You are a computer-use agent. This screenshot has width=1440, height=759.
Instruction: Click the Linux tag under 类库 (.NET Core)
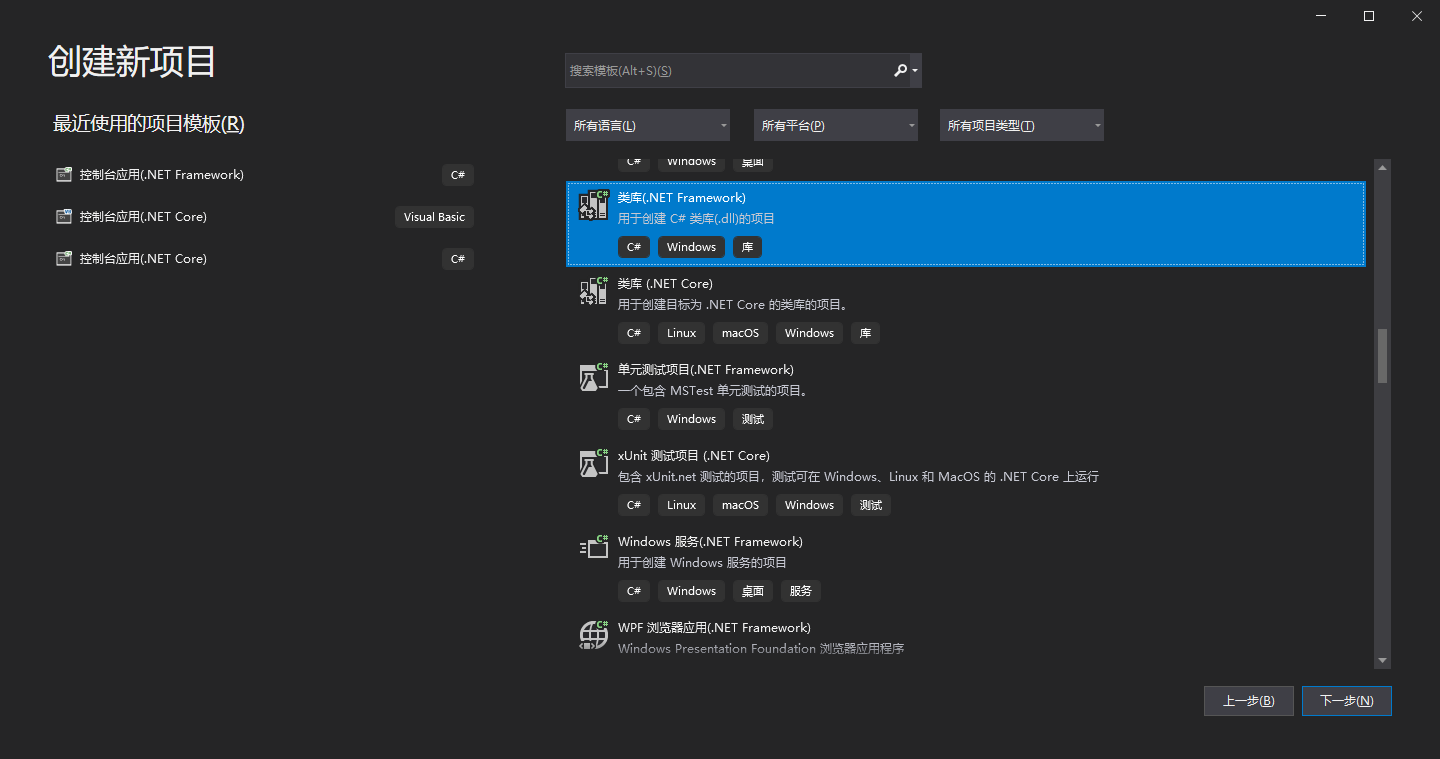681,333
